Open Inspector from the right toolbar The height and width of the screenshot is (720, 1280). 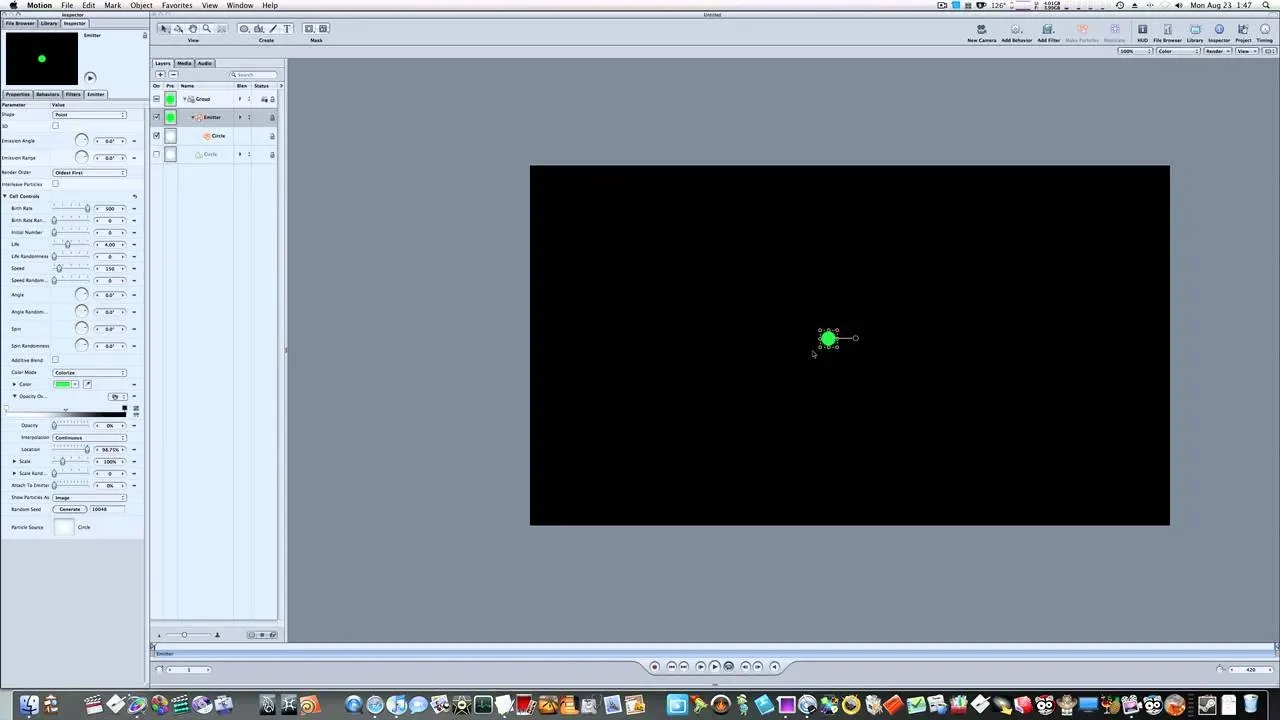1219,33
